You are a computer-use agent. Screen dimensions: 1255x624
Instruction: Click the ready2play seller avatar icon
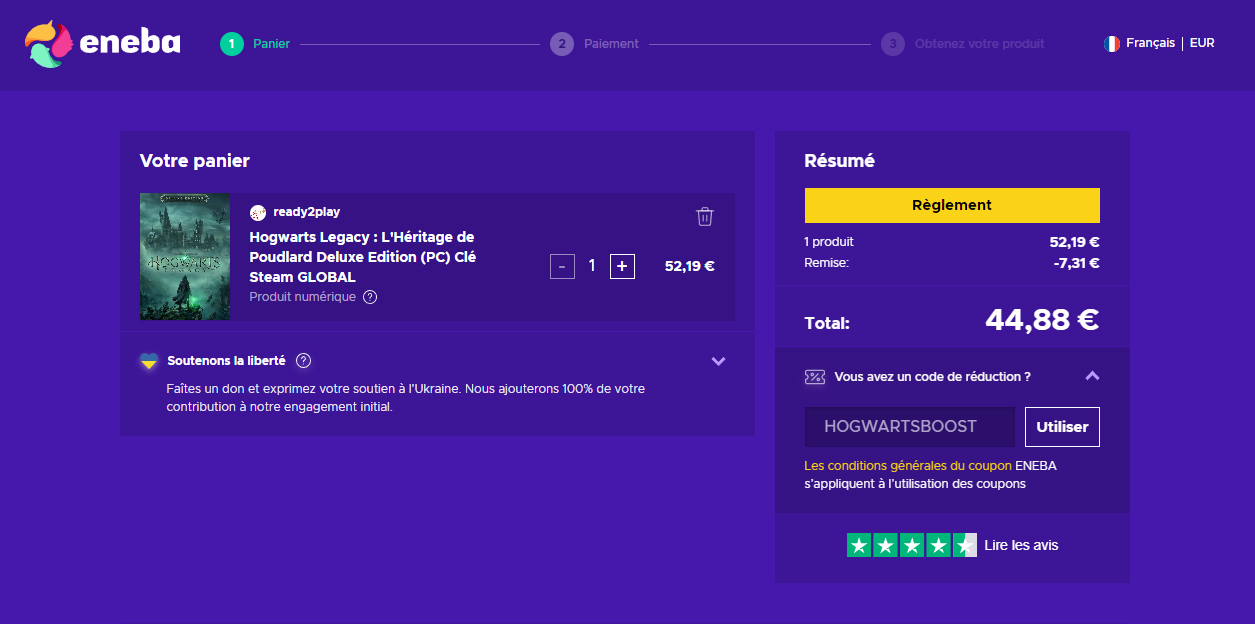click(258, 212)
